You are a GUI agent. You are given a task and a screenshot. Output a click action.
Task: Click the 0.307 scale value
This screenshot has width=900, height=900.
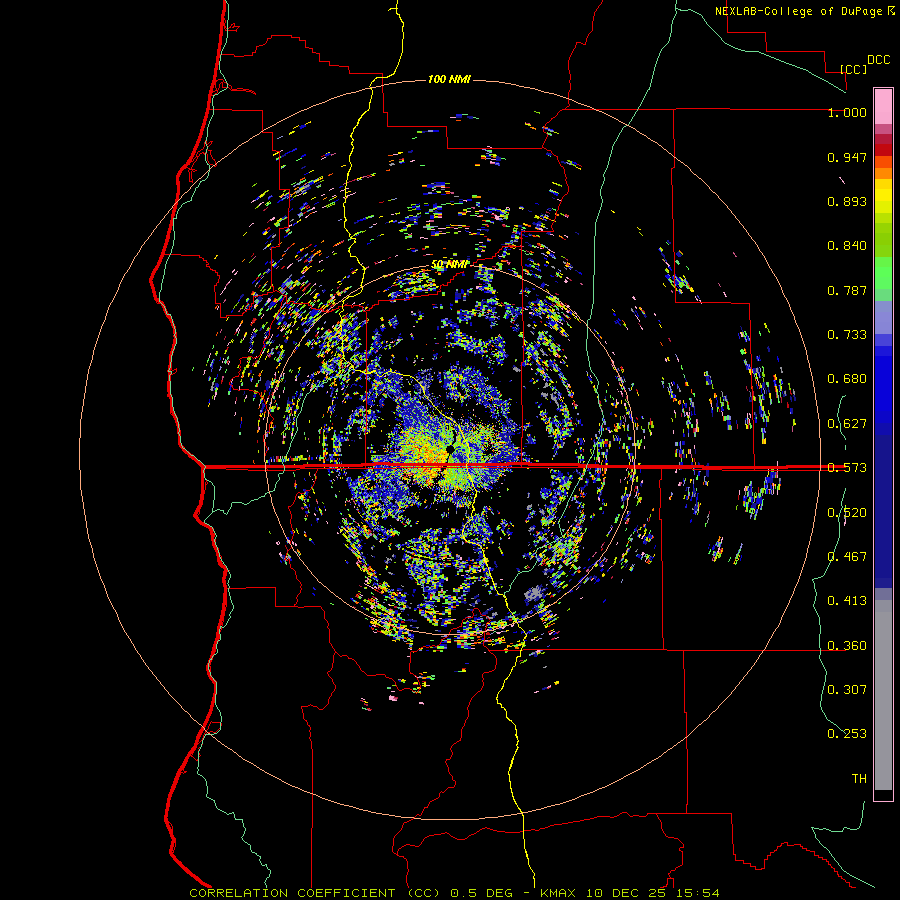[847, 690]
